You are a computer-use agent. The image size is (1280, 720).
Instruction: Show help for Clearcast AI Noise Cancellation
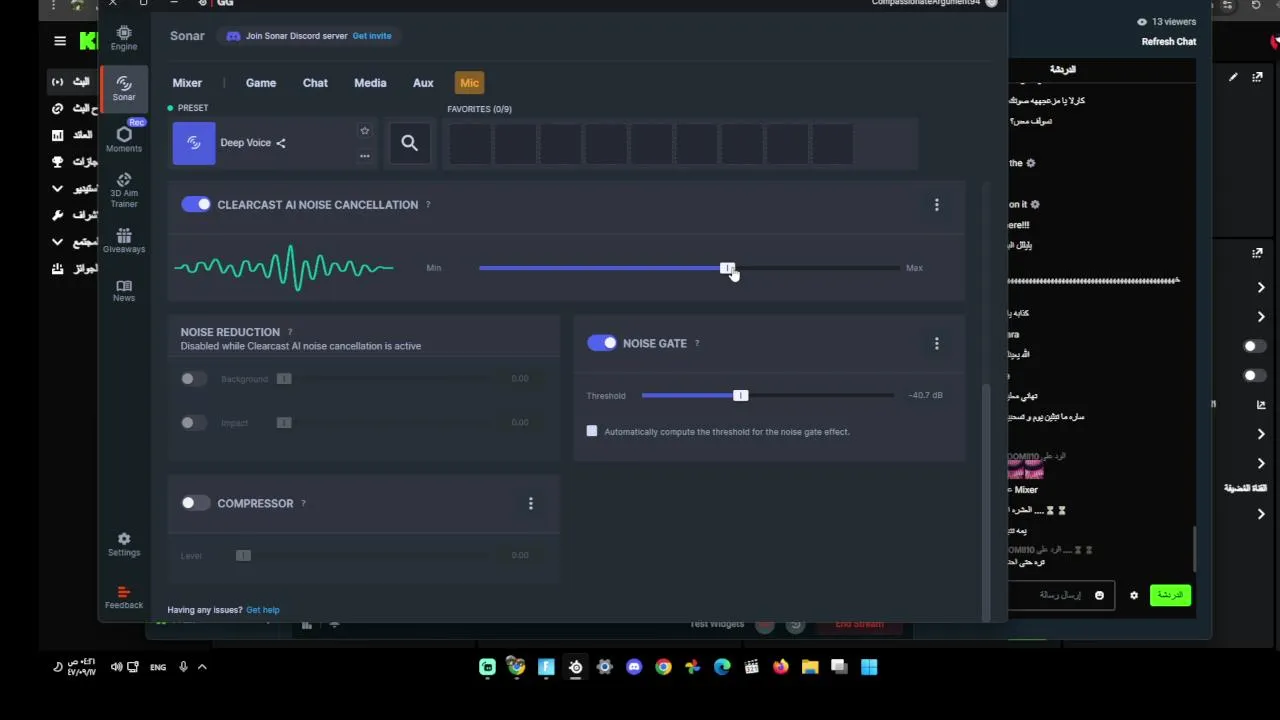coord(428,205)
